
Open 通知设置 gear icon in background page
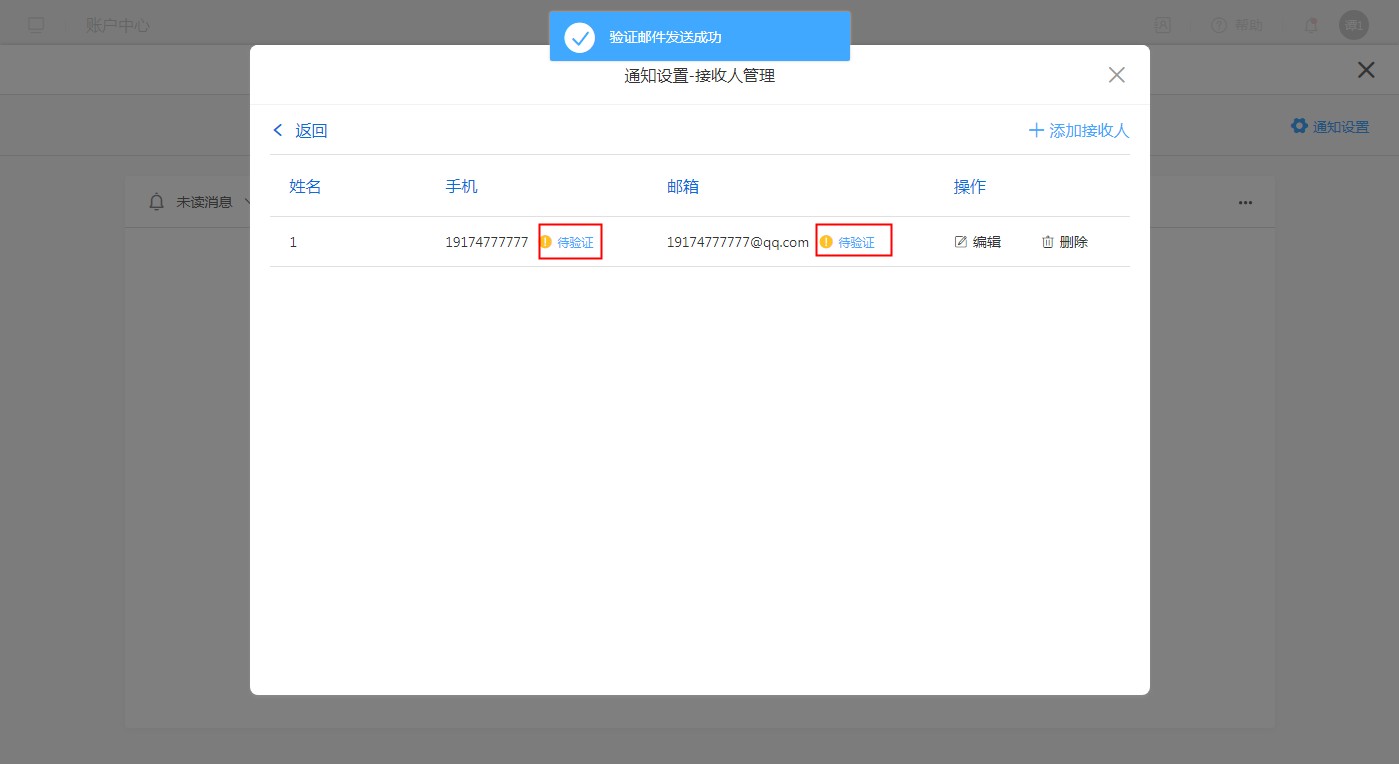pyautogui.click(x=1299, y=126)
